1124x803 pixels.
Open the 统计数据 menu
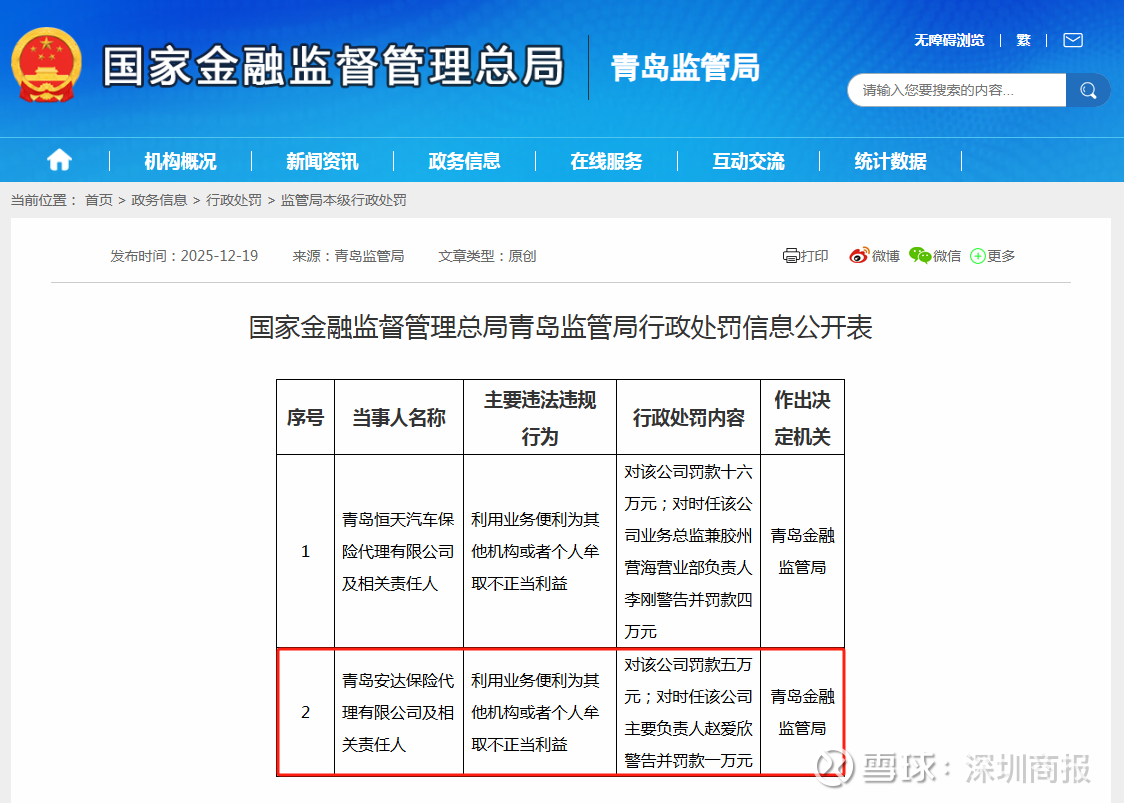point(890,161)
